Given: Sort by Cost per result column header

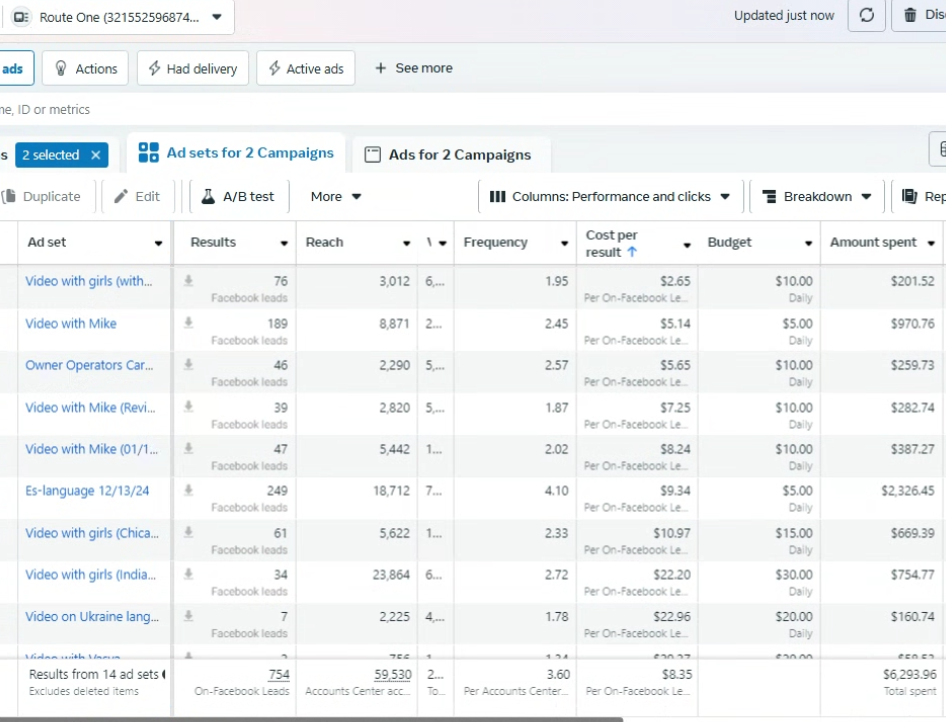Looking at the screenshot, I should pyautogui.click(x=612, y=243).
